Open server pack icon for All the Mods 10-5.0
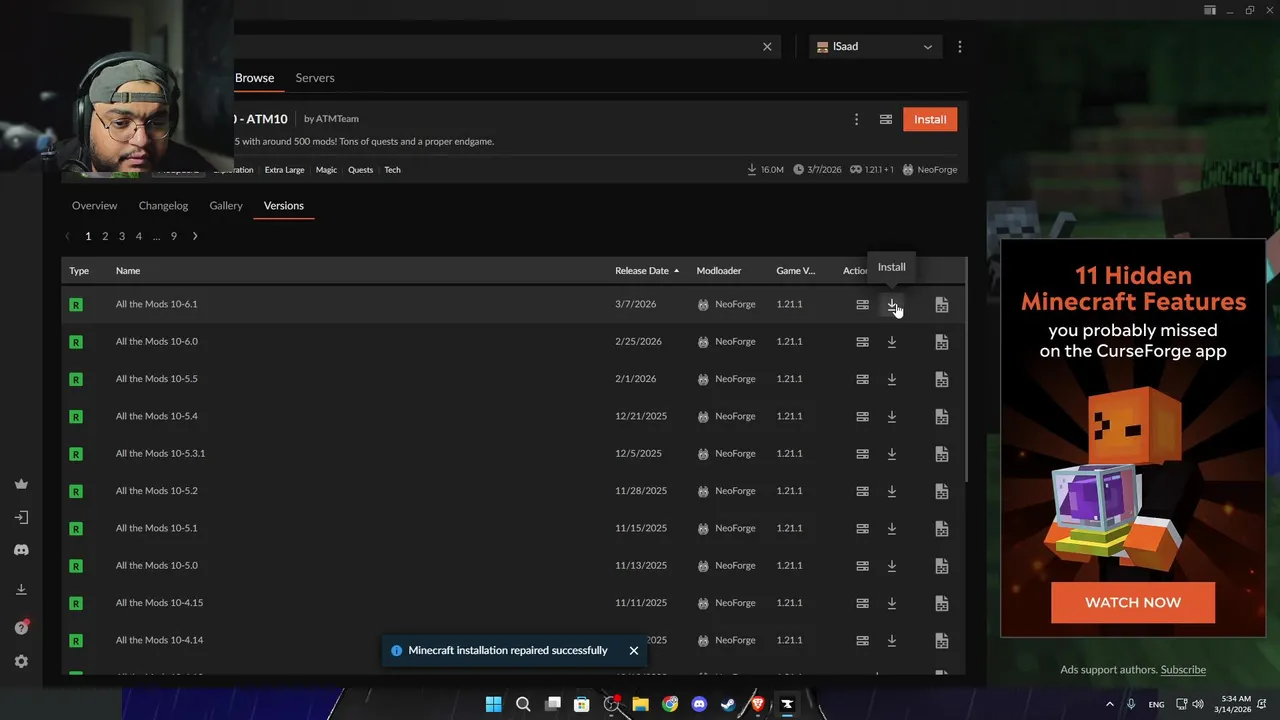 tap(862, 566)
